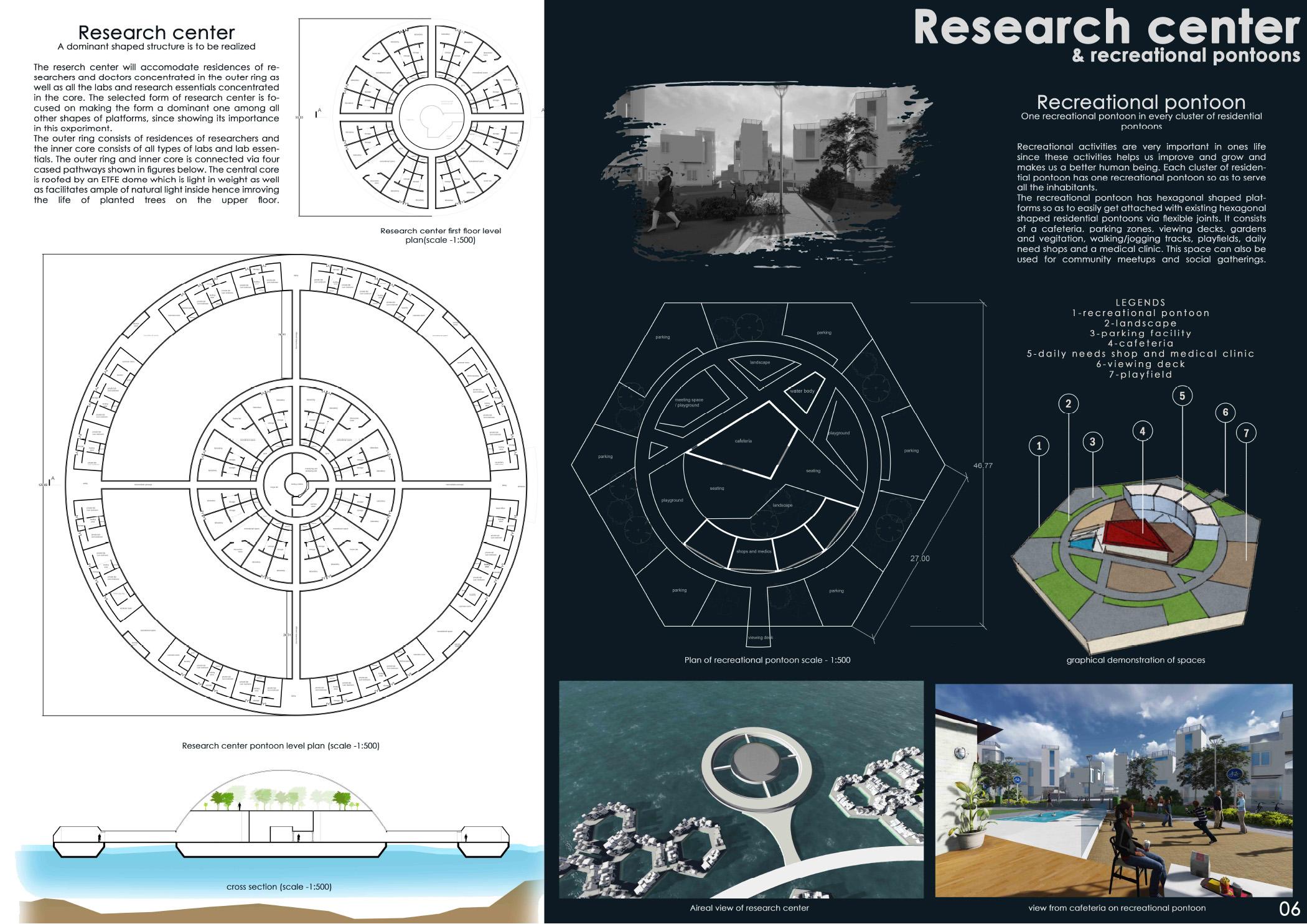Click the numbered circle marker 2
Viewport: 1307px width, 924px height.
click(x=1069, y=404)
